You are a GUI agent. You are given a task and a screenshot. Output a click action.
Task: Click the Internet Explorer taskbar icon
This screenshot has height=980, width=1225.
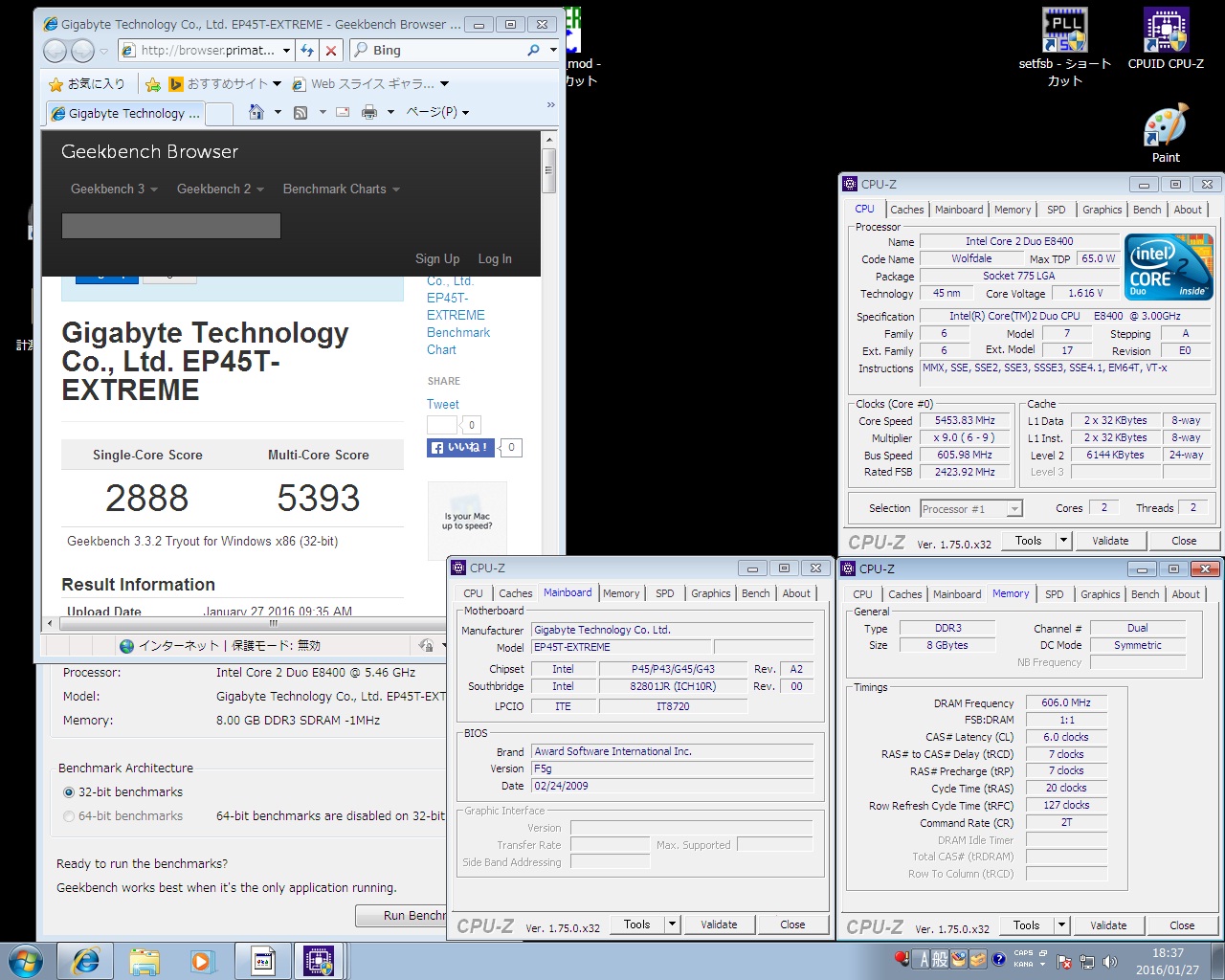(x=86, y=961)
